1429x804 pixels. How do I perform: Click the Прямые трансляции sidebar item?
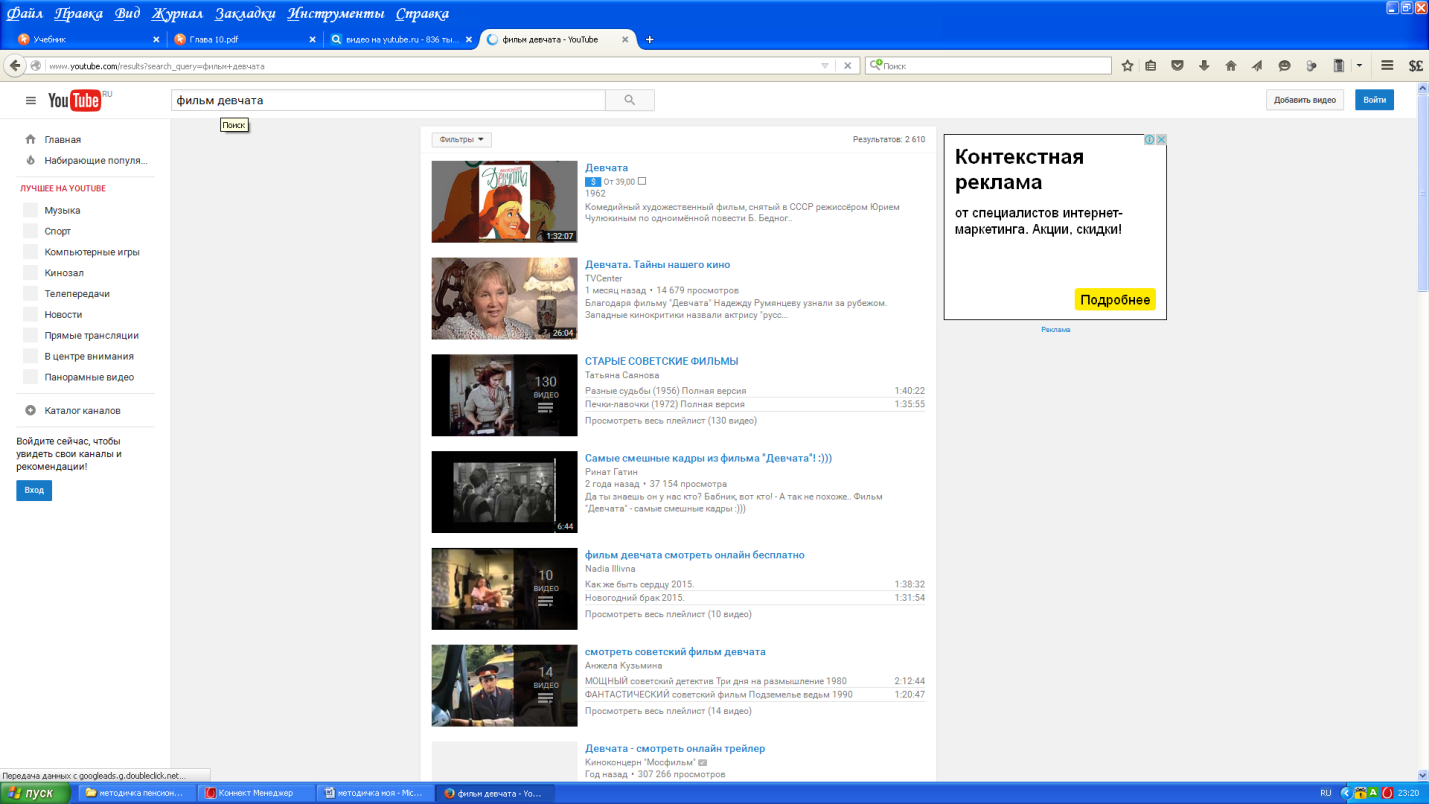click(x=91, y=335)
